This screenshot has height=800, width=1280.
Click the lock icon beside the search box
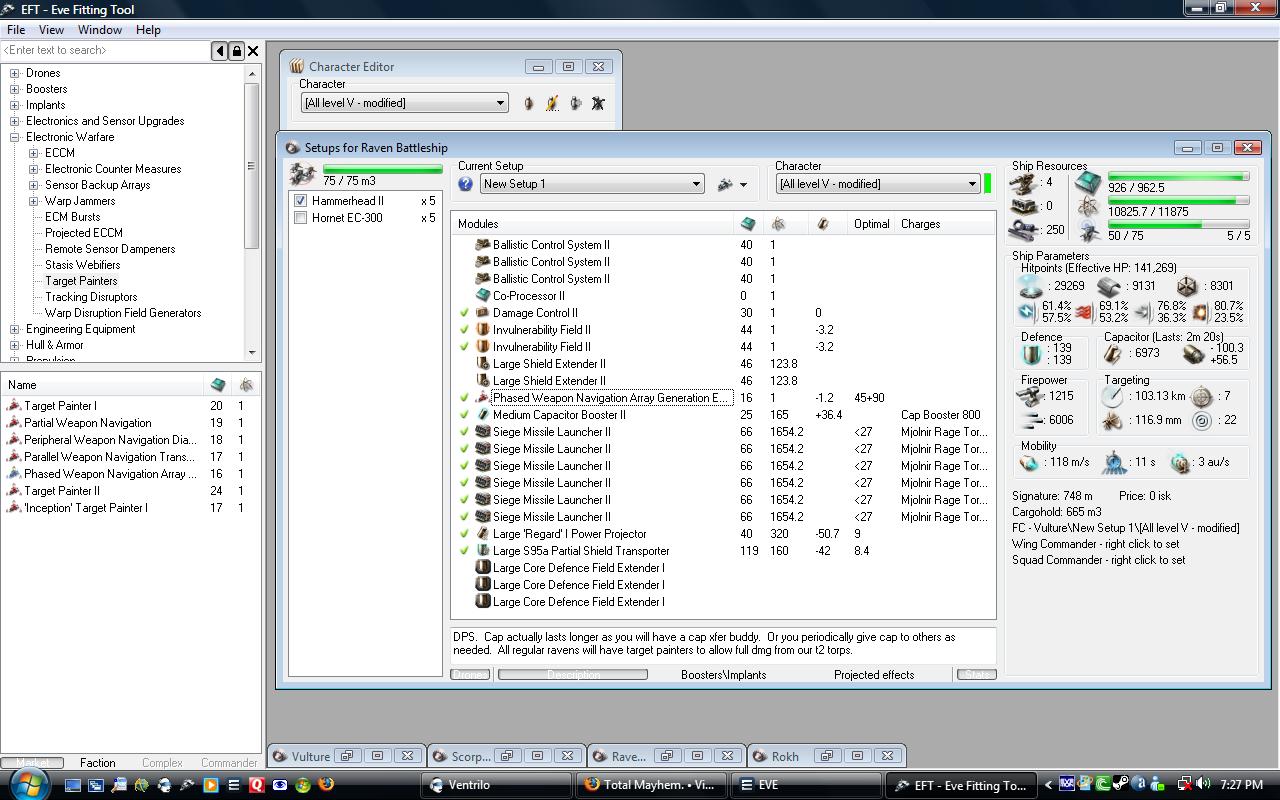pos(236,51)
